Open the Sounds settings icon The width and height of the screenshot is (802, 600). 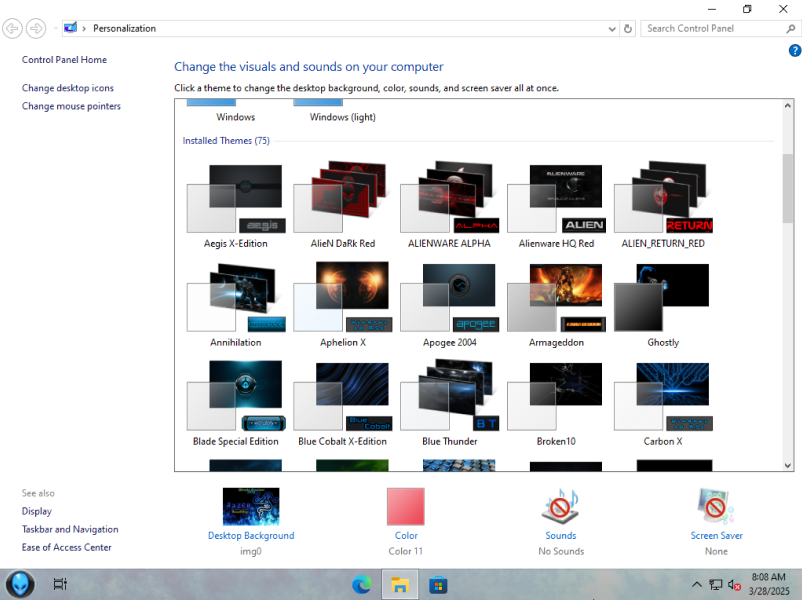point(561,506)
